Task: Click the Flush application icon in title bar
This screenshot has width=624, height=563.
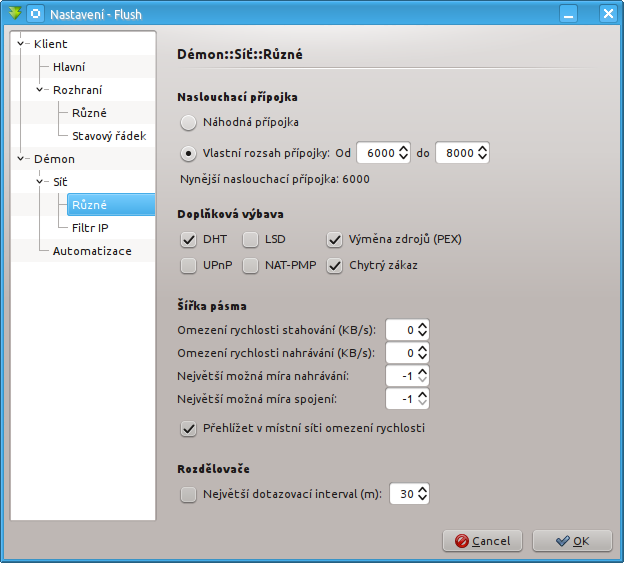Action: click(x=15, y=14)
